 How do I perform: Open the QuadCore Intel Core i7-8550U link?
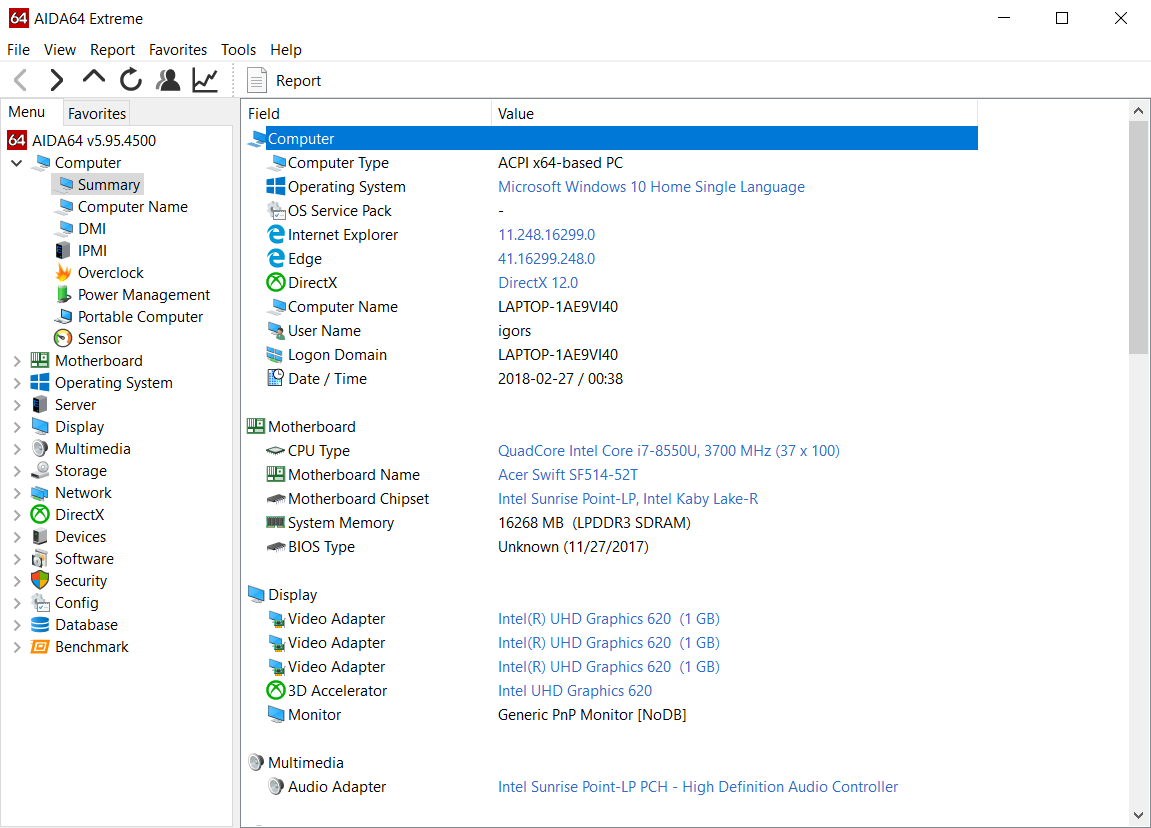tap(669, 451)
